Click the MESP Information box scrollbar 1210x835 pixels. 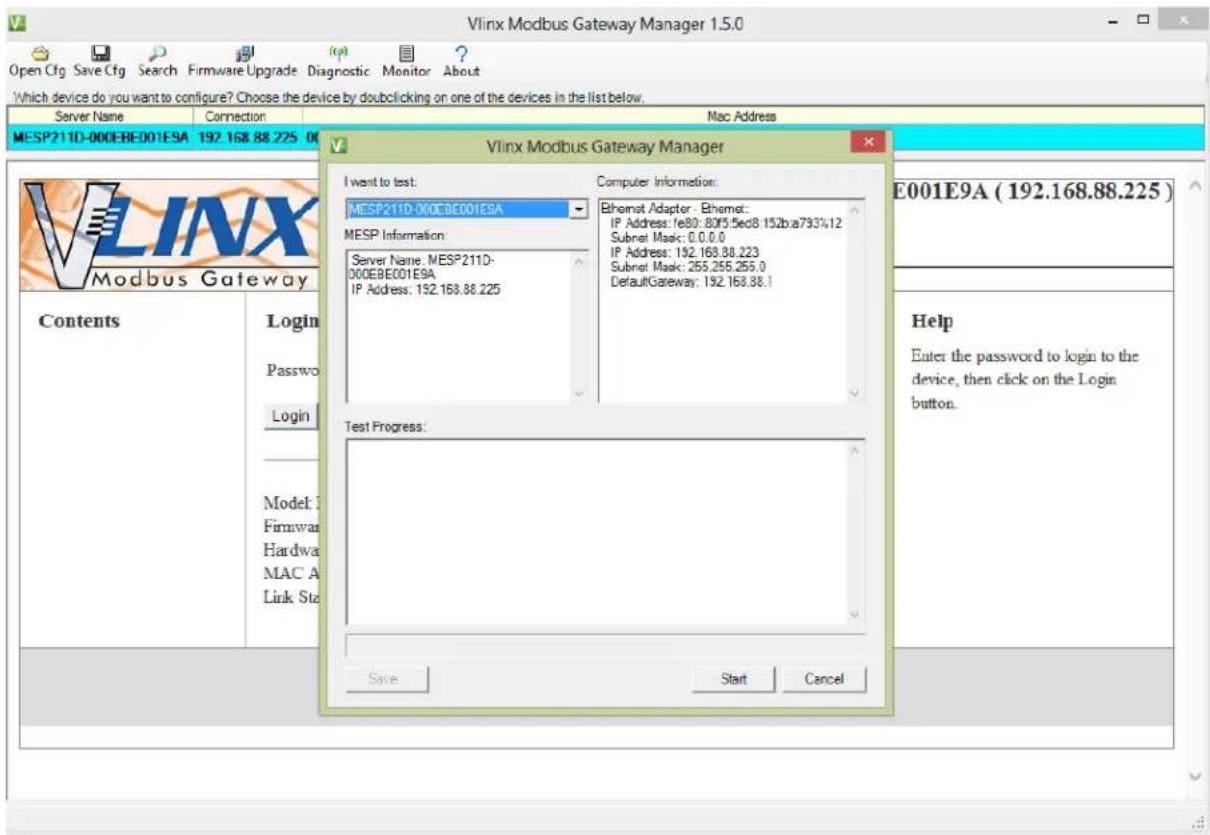click(579, 326)
